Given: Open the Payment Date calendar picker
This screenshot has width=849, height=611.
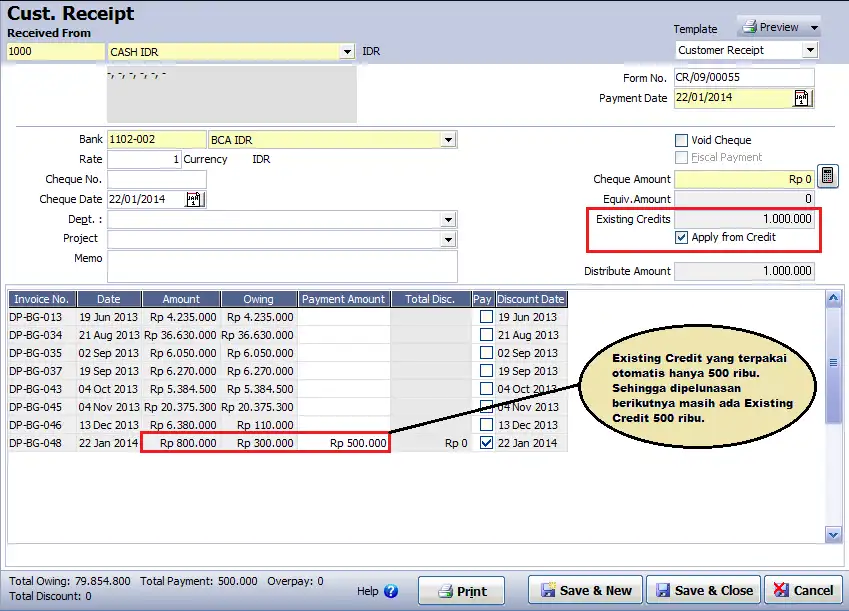Looking at the screenshot, I should pos(802,98).
